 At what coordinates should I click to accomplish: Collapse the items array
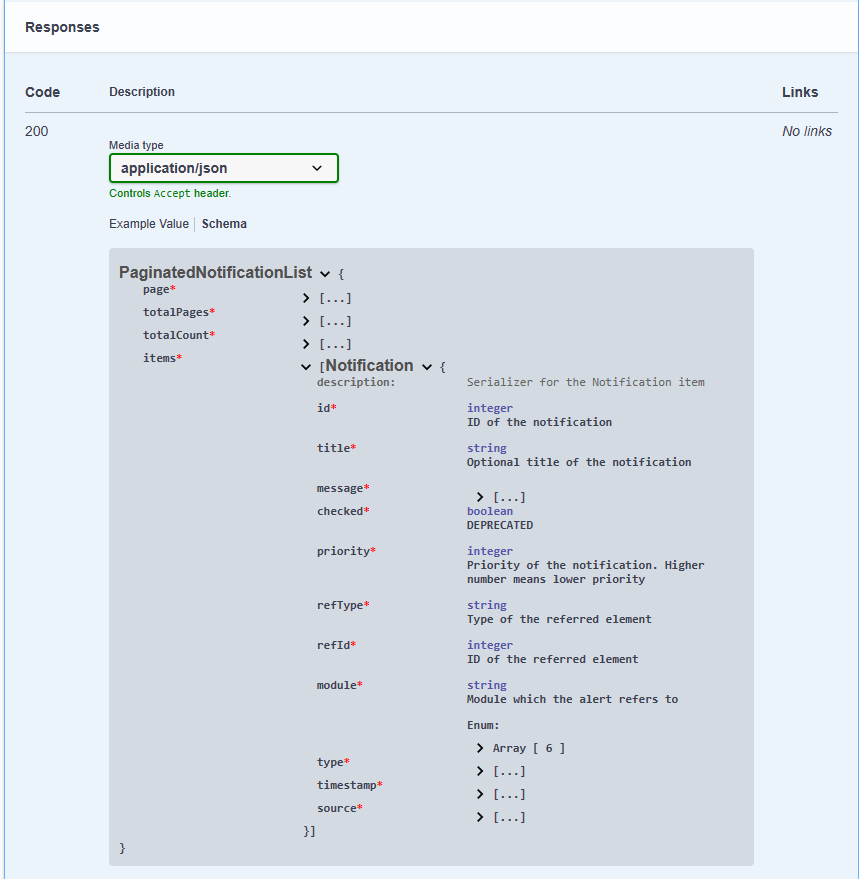(306, 367)
